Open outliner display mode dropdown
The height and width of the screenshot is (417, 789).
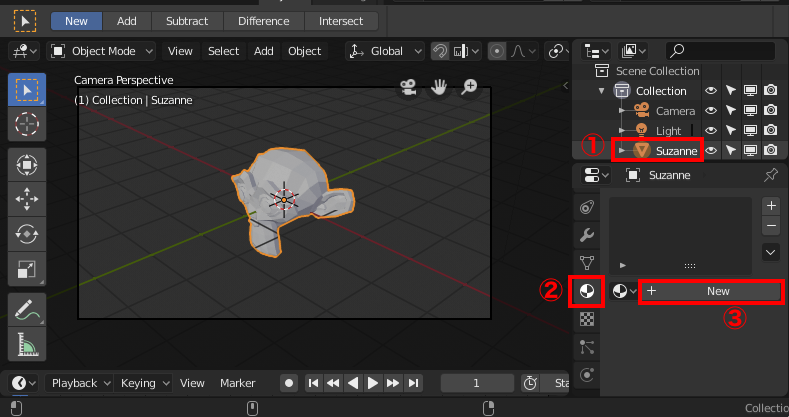coord(634,51)
